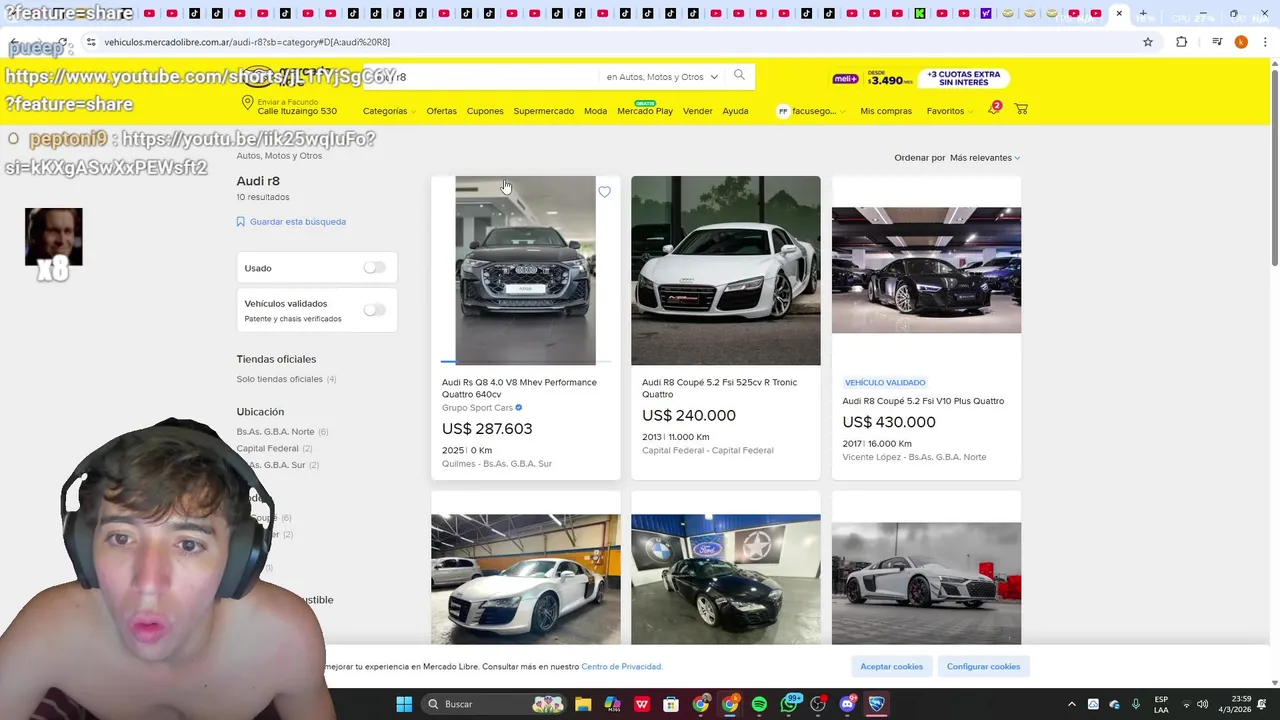Open WPS Office from taskbar
The image size is (1280, 720).
click(x=642, y=704)
